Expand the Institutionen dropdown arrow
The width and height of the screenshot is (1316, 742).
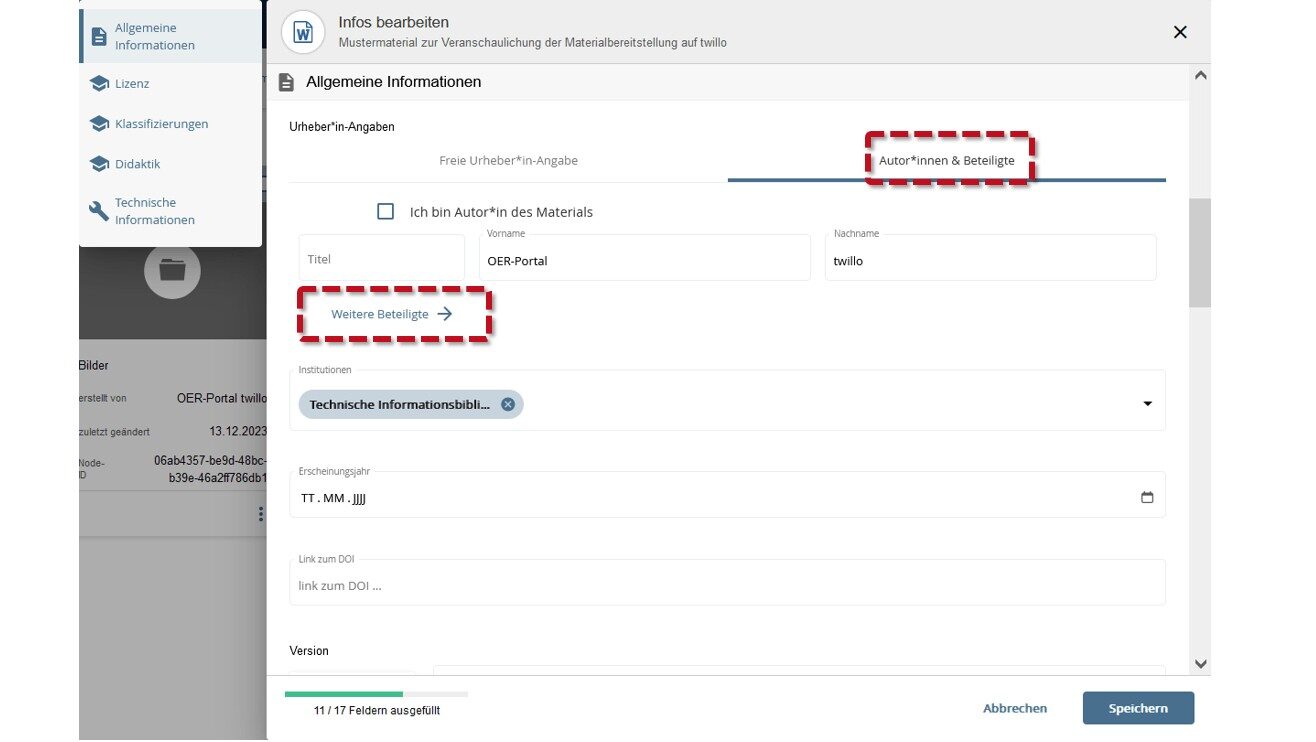point(1147,404)
